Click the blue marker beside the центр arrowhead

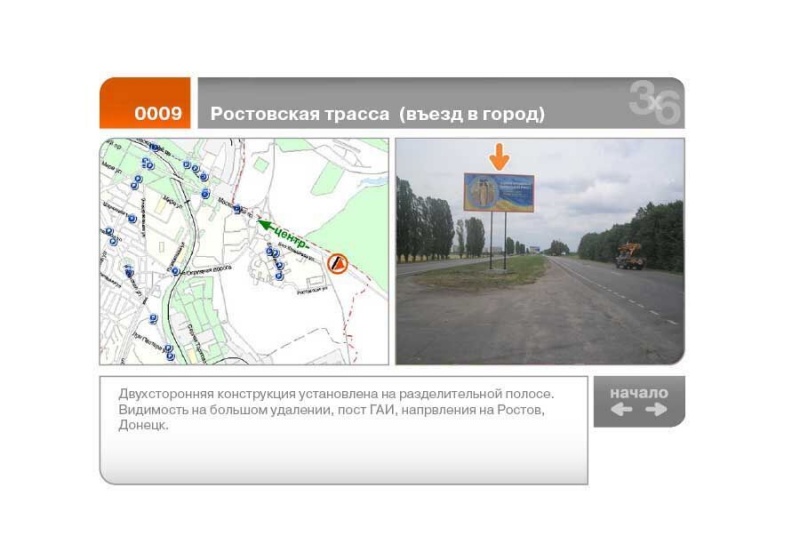[238, 210]
